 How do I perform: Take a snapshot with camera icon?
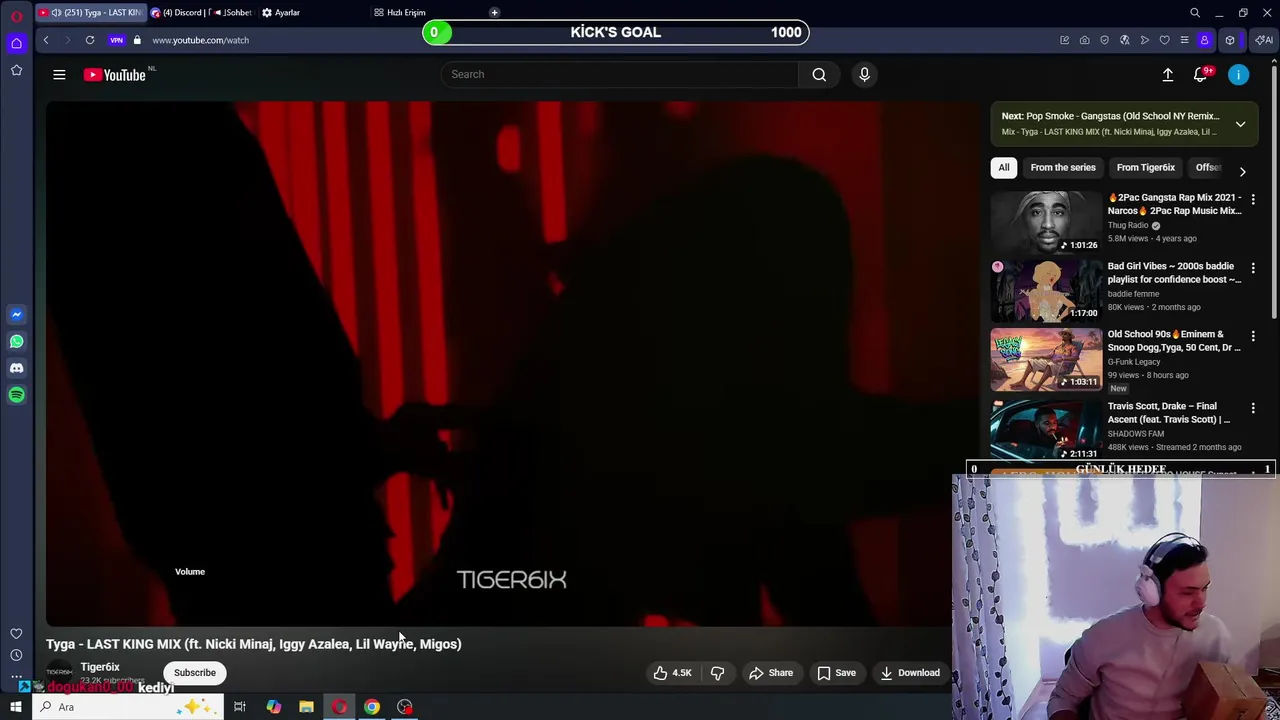pos(1084,40)
